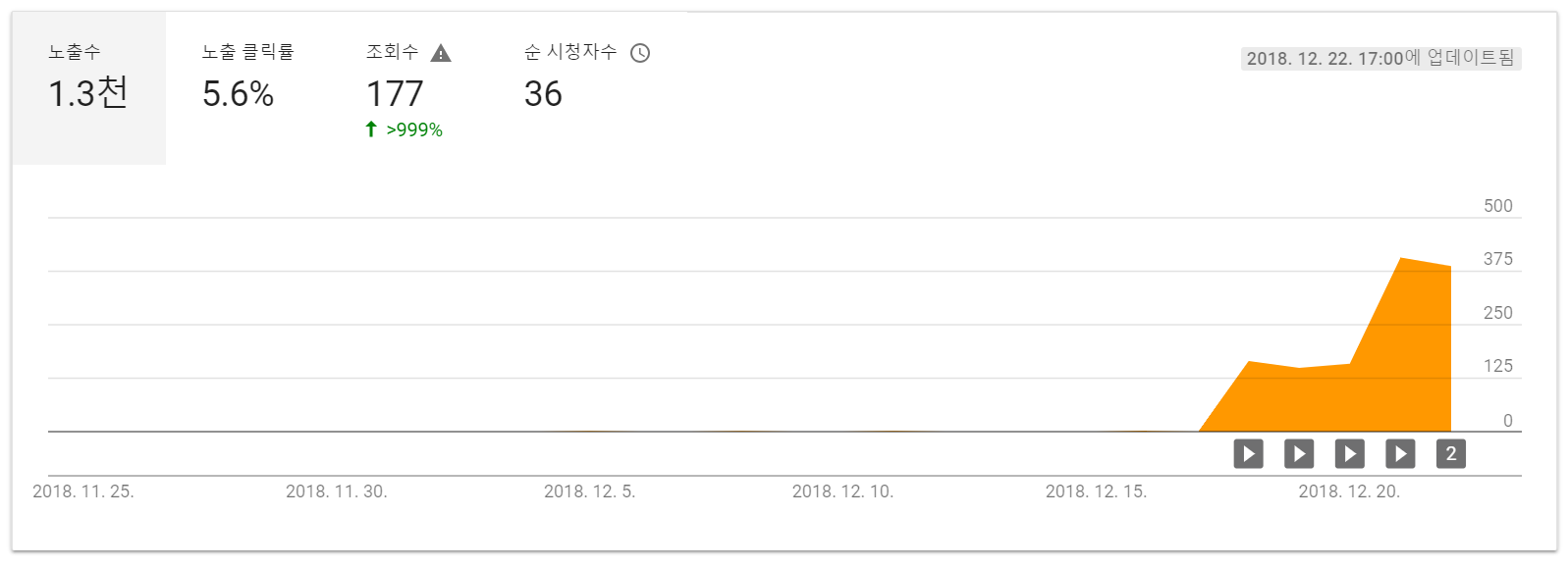Click the >999% change indicator
1568x568 pixels.
click(414, 130)
